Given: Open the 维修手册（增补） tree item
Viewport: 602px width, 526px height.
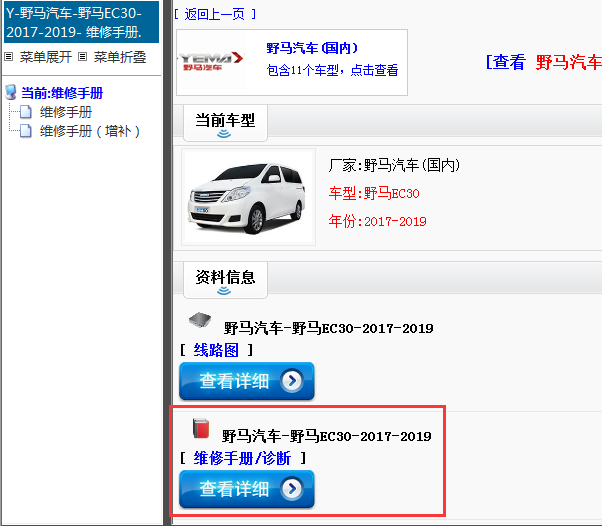Looking at the screenshot, I should pos(90,131).
